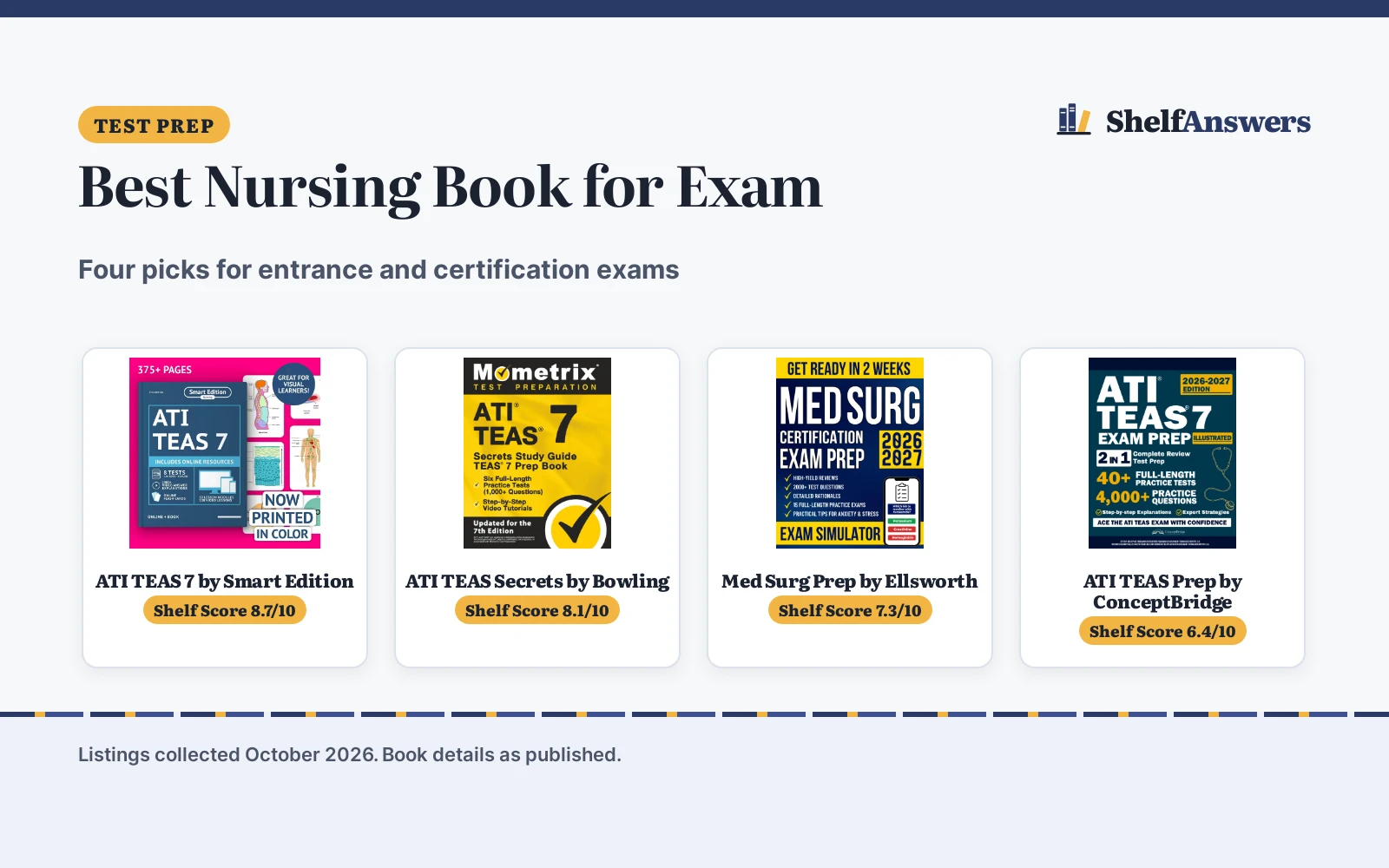Screen dimensions: 1389x868
Task: Select the Shelf Score 8.1/10 badge
Action: (x=537, y=610)
